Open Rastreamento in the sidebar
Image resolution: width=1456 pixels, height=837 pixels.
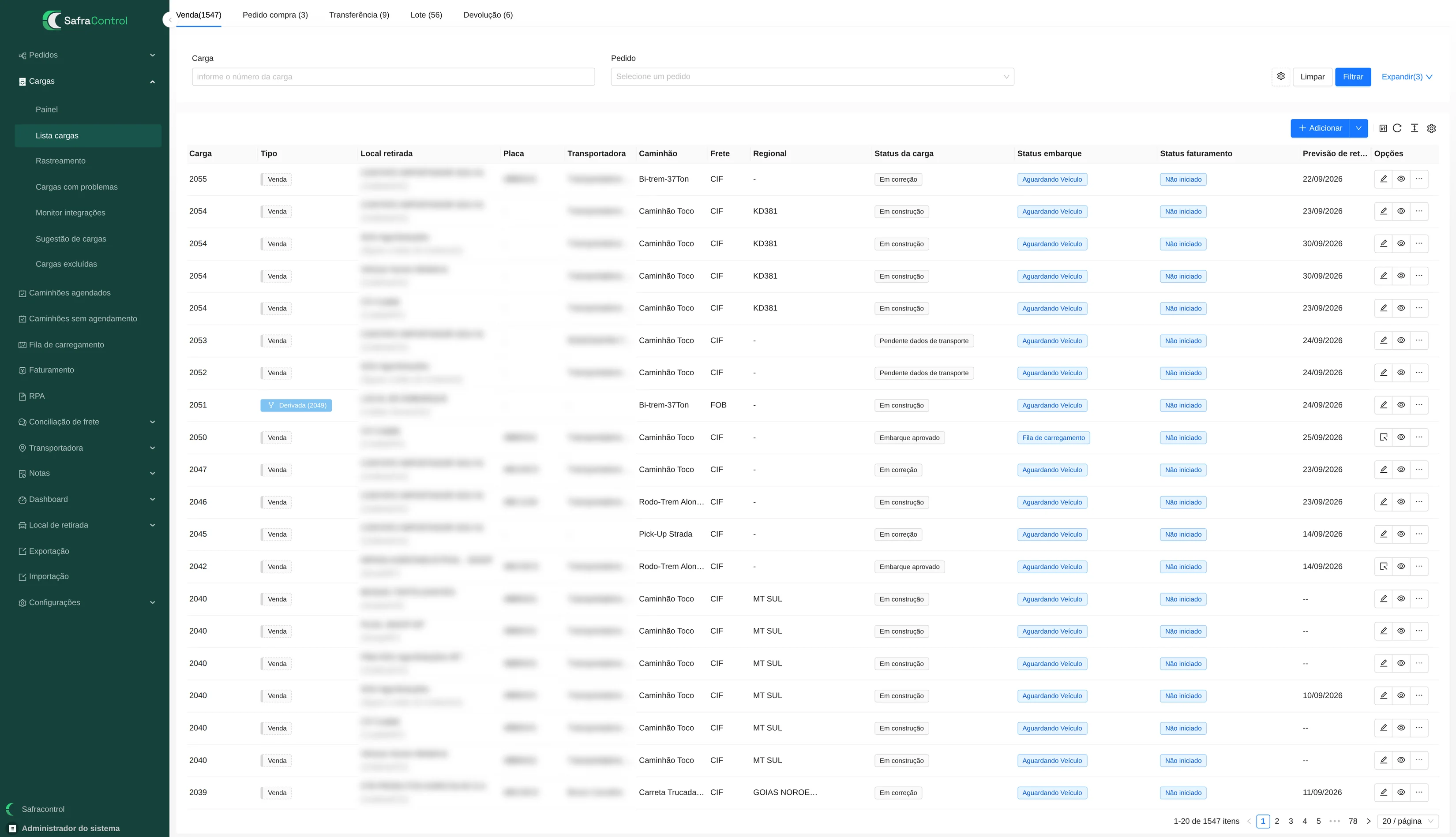click(x=60, y=161)
